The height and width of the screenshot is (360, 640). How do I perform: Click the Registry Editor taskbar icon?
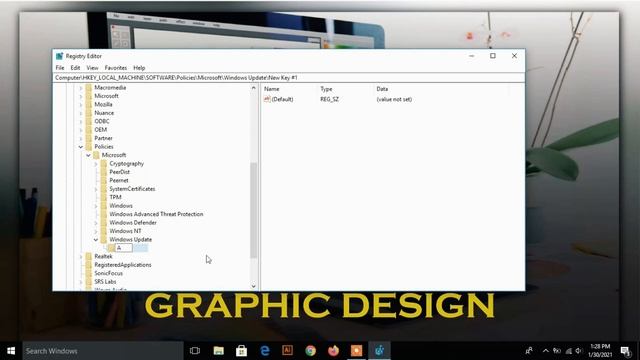click(x=380, y=351)
